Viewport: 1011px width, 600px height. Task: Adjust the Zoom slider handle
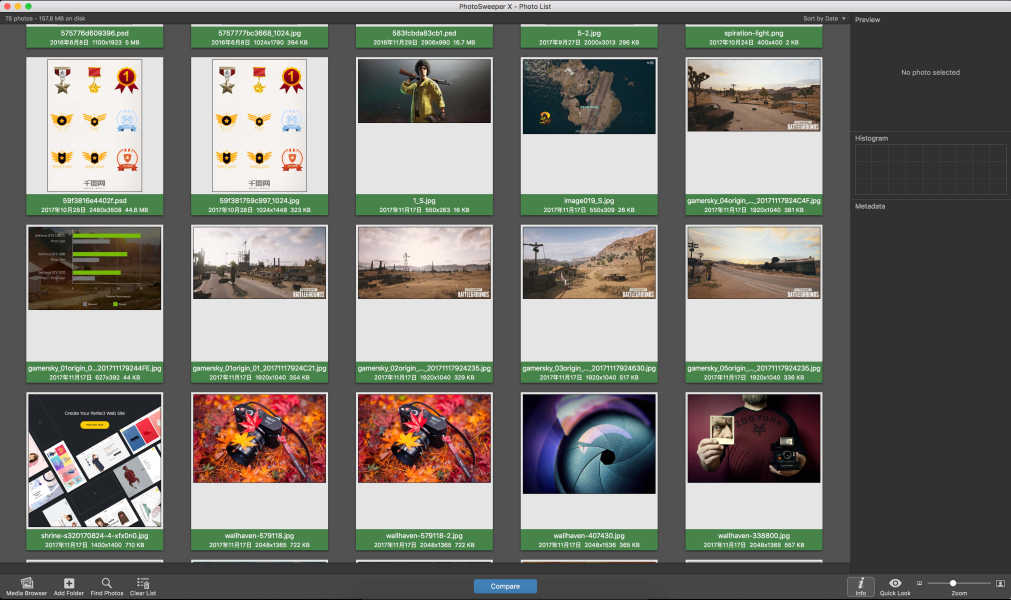(953, 582)
